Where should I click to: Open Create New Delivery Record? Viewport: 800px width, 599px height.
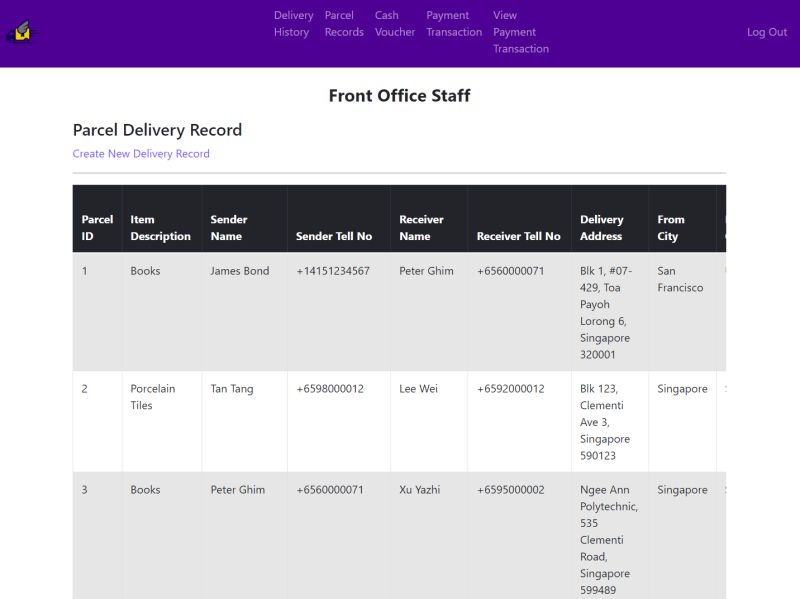click(141, 153)
